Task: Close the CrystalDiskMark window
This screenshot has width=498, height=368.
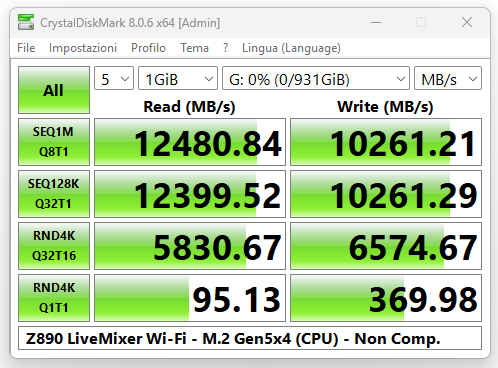Action: click(x=467, y=22)
